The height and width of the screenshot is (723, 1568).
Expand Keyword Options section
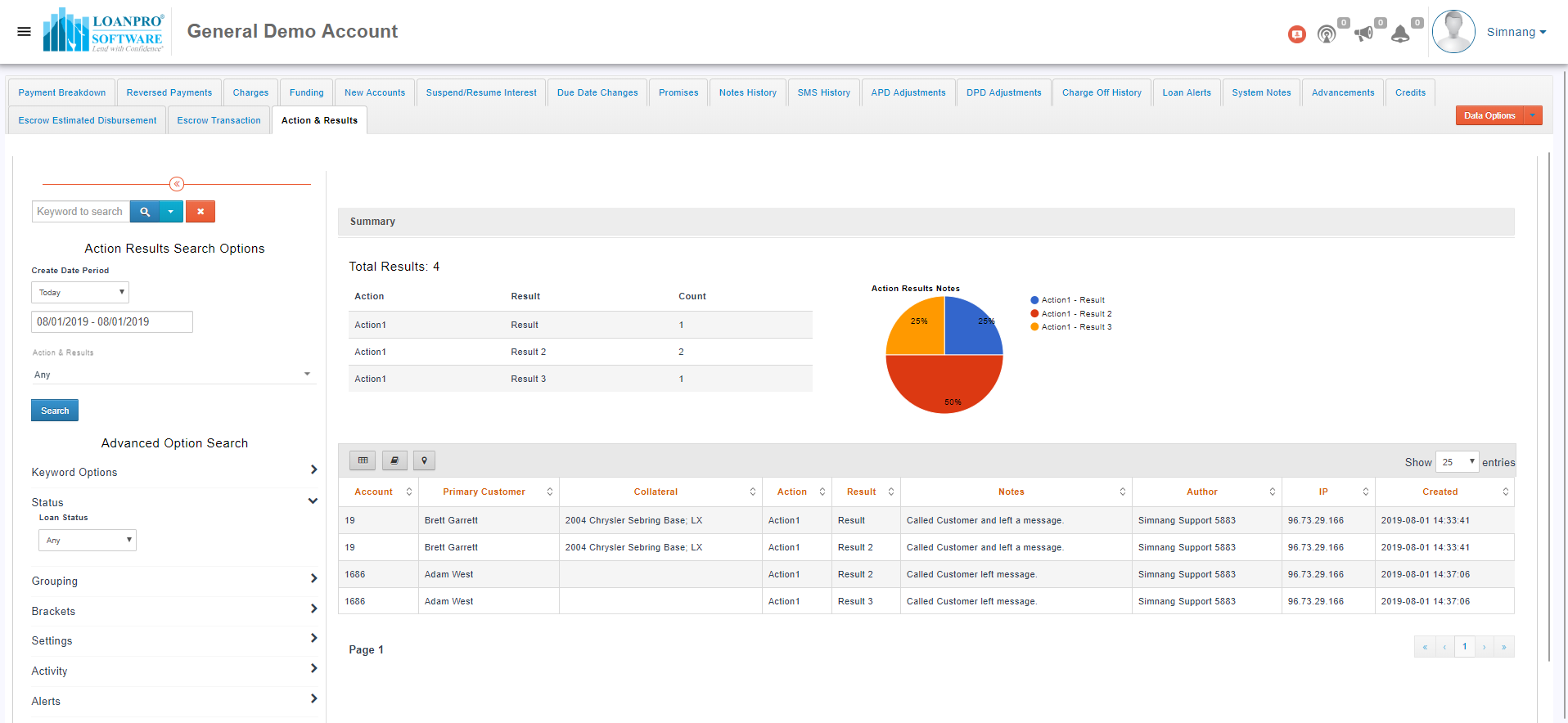click(174, 472)
